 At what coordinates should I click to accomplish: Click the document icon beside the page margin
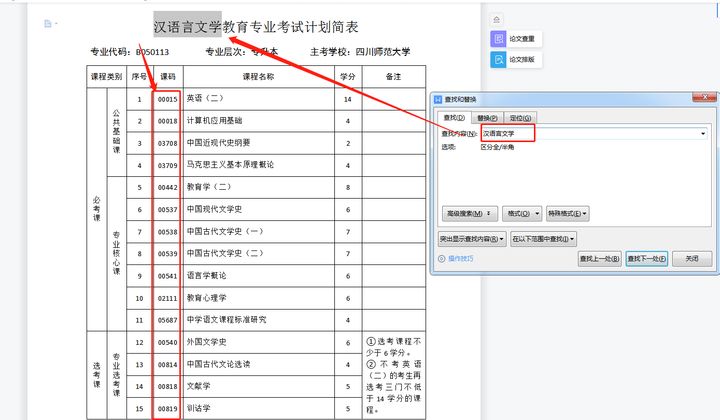point(48,23)
